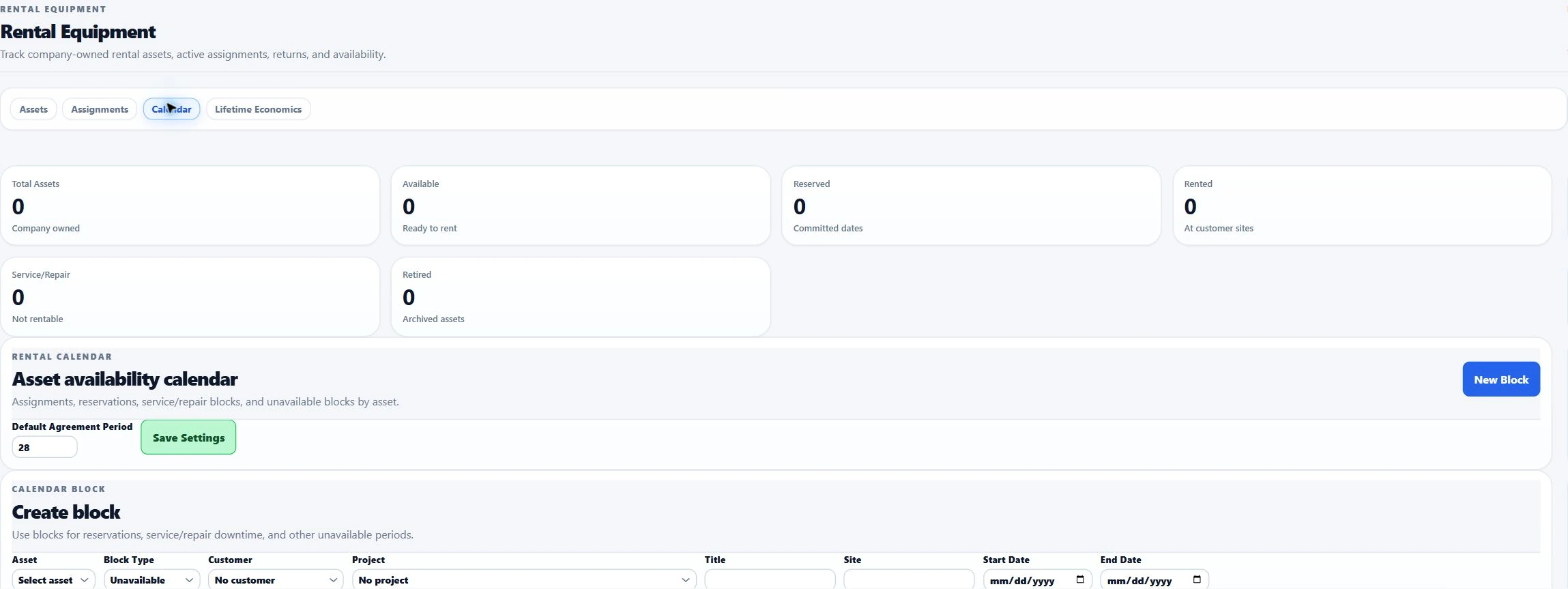The height and width of the screenshot is (589, 1568).
Task: Click the "Archived assets" caption
Action: pyautogui.click(x=433, y=319)
